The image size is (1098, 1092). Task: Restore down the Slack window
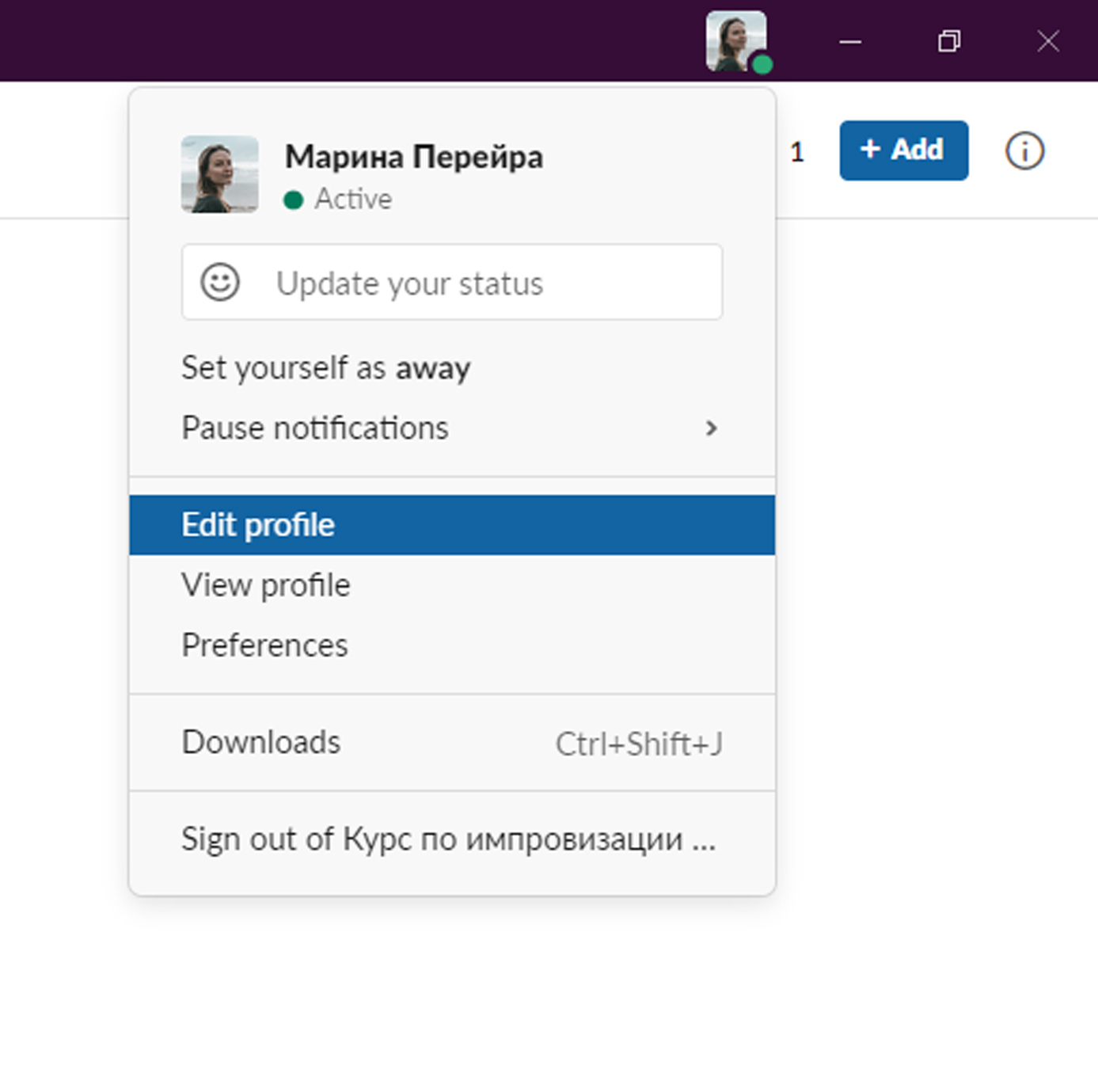click(949, 41)
